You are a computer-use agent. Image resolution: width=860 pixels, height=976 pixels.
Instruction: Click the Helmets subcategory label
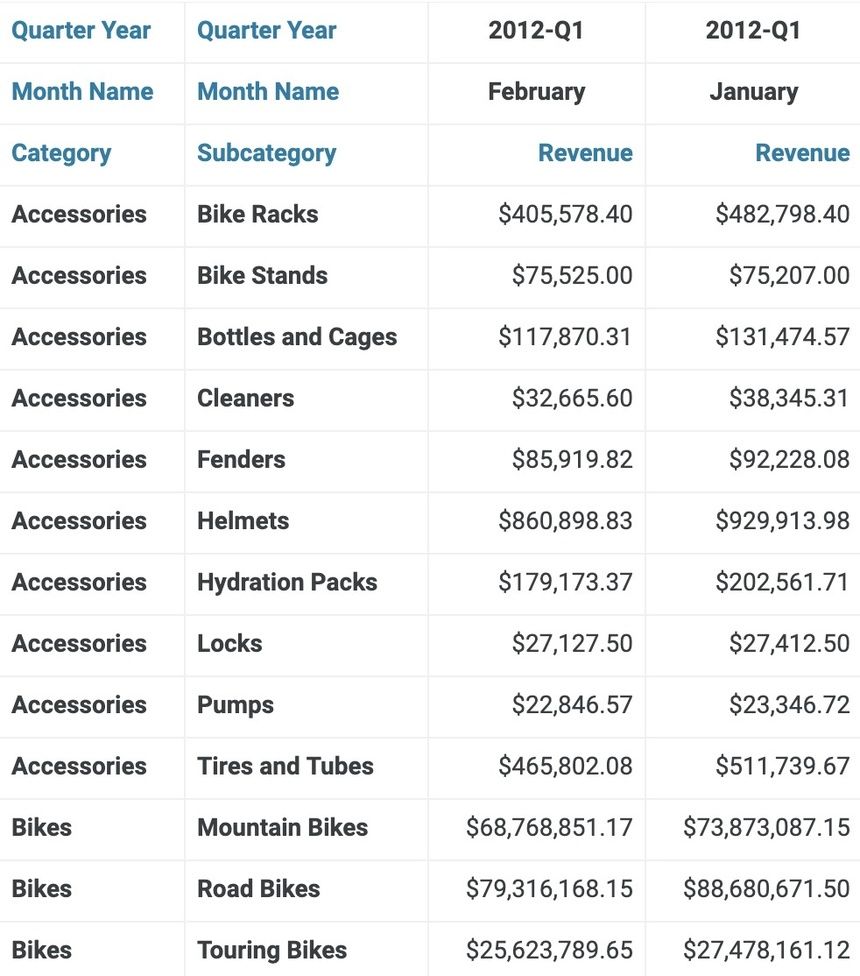coord(243,521)
